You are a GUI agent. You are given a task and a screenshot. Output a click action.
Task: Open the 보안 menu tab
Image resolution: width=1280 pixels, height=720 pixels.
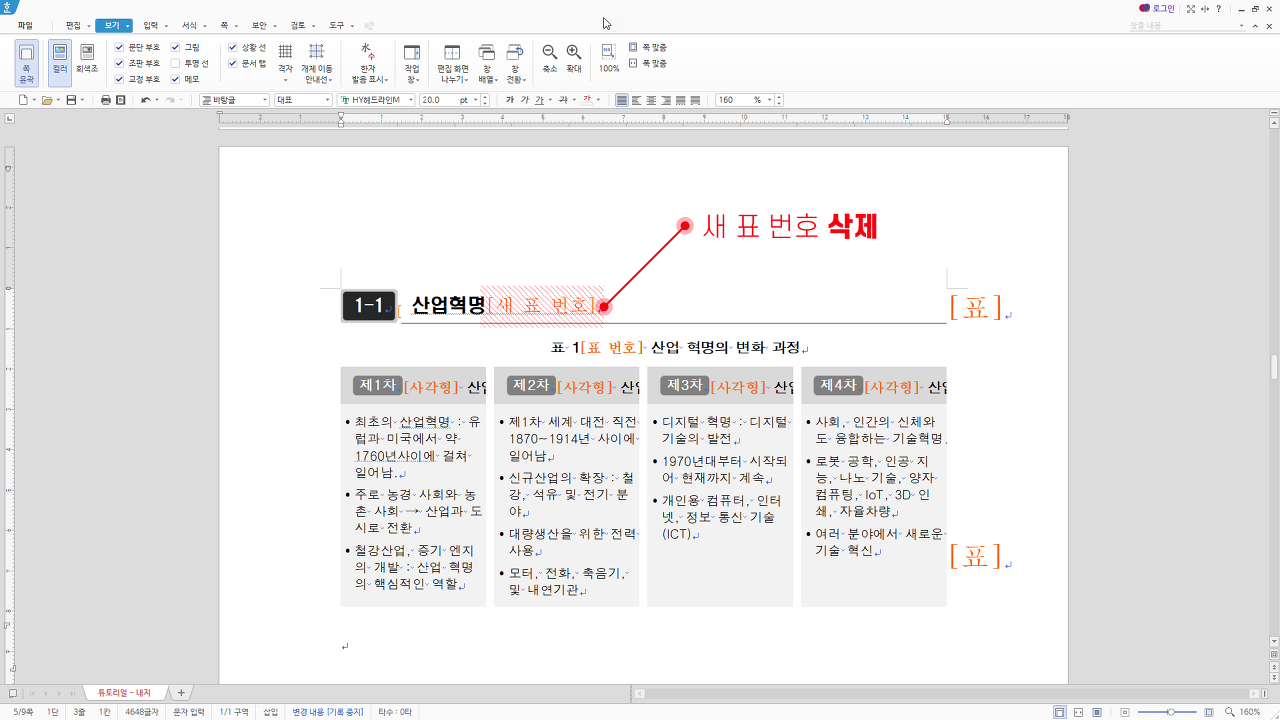[259, 25]
